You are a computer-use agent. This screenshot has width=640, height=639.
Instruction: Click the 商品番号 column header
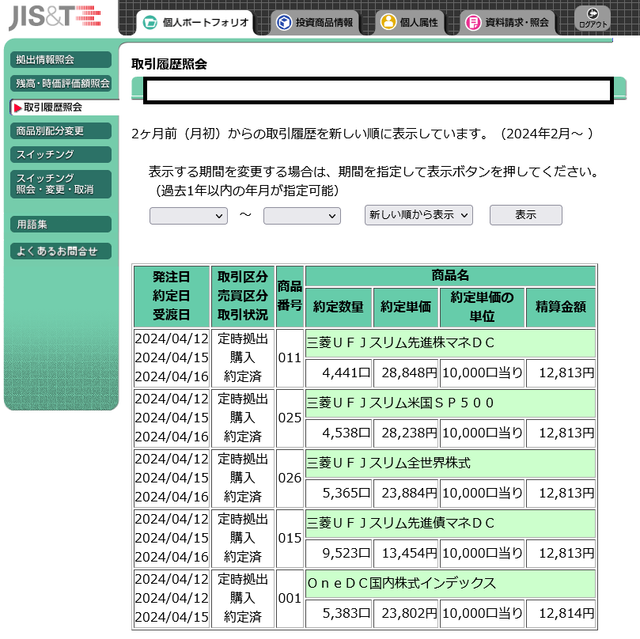(x=290, y=297)
